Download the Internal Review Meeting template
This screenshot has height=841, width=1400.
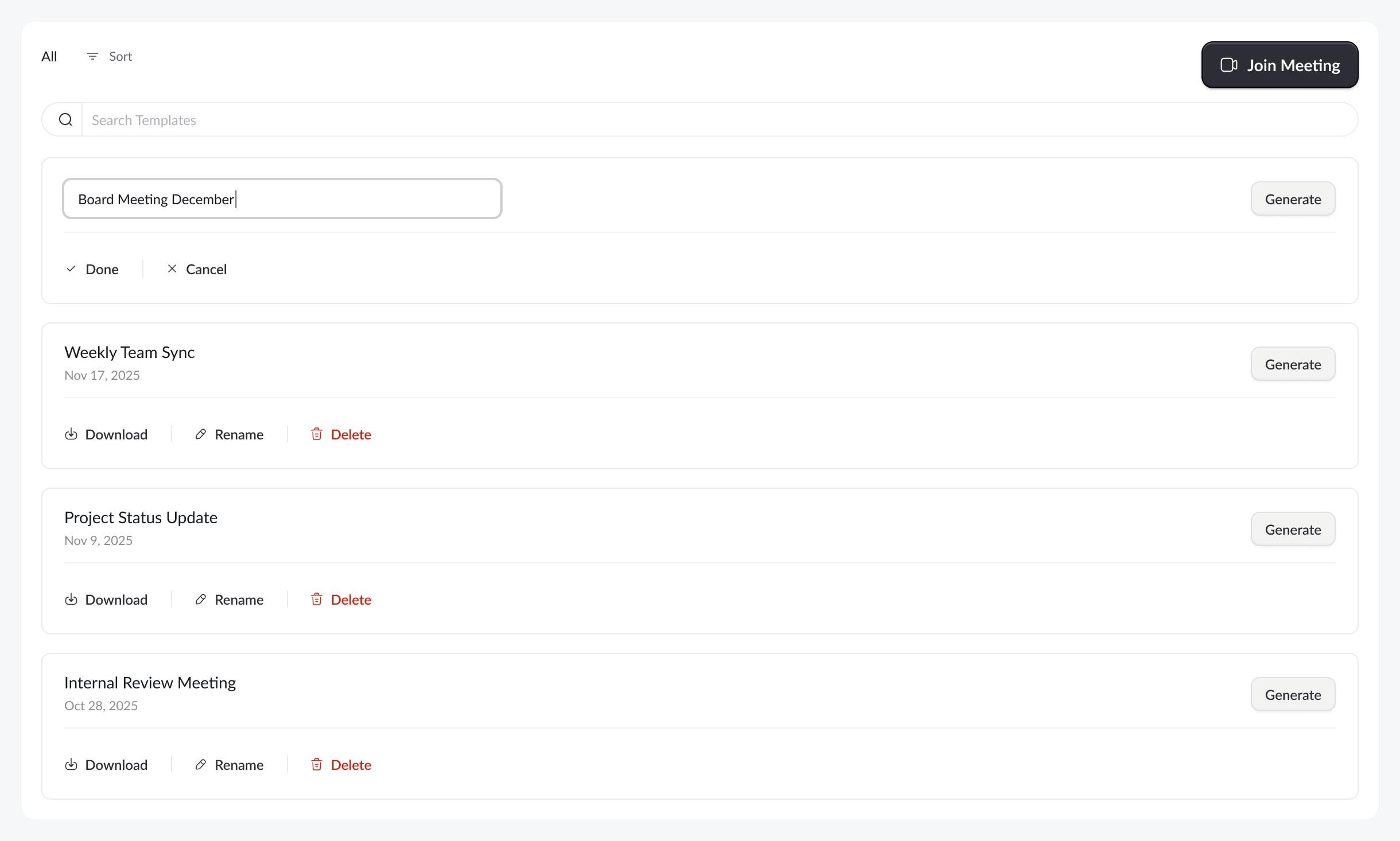coord(106,765)
